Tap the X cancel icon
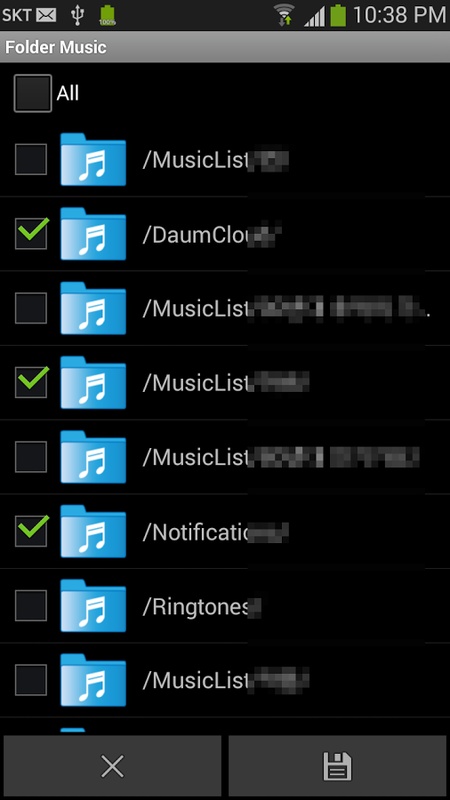This screenshot has height=800, width=450. (112, 766)
